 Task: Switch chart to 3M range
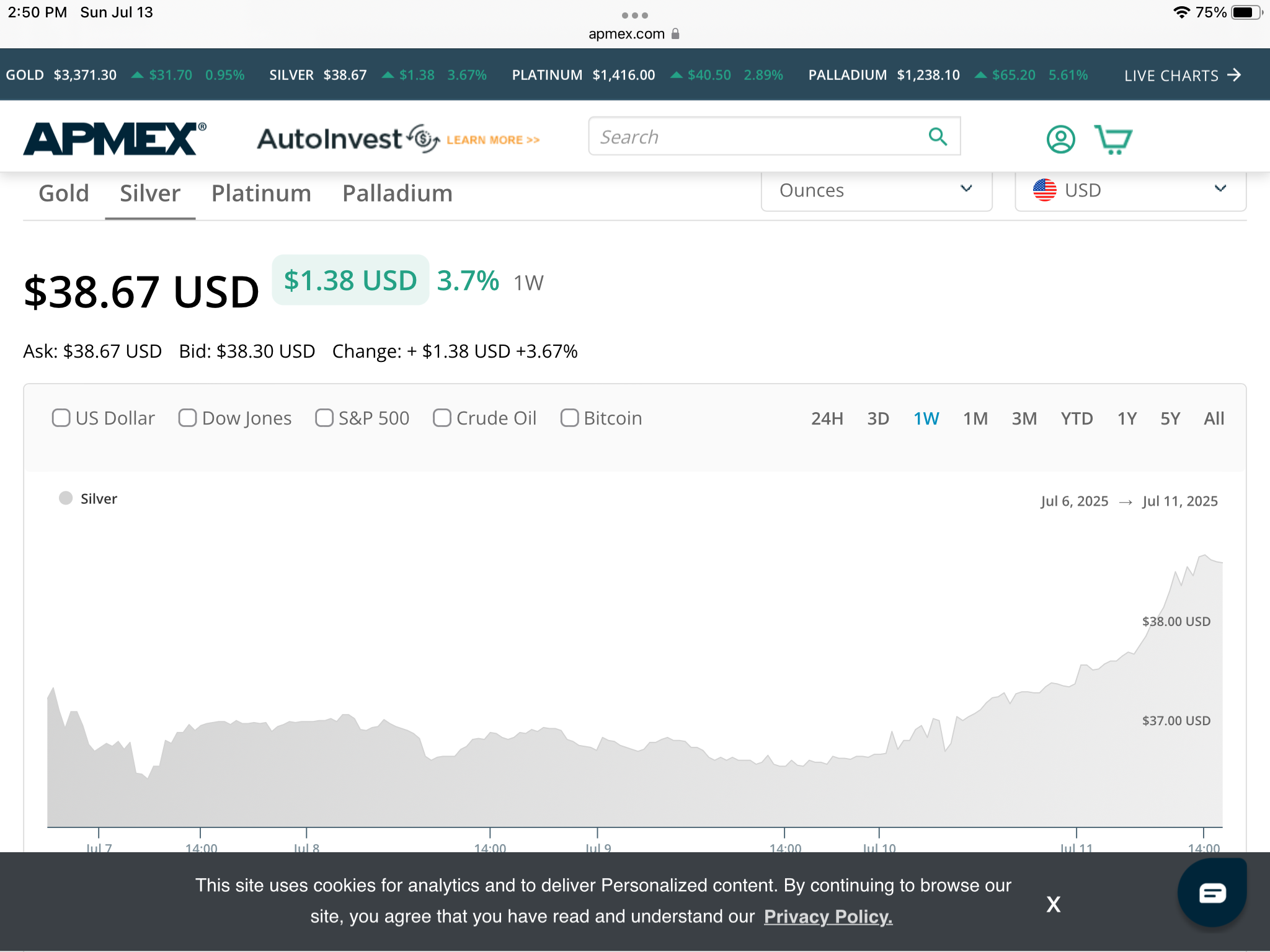coord(1024,418)
